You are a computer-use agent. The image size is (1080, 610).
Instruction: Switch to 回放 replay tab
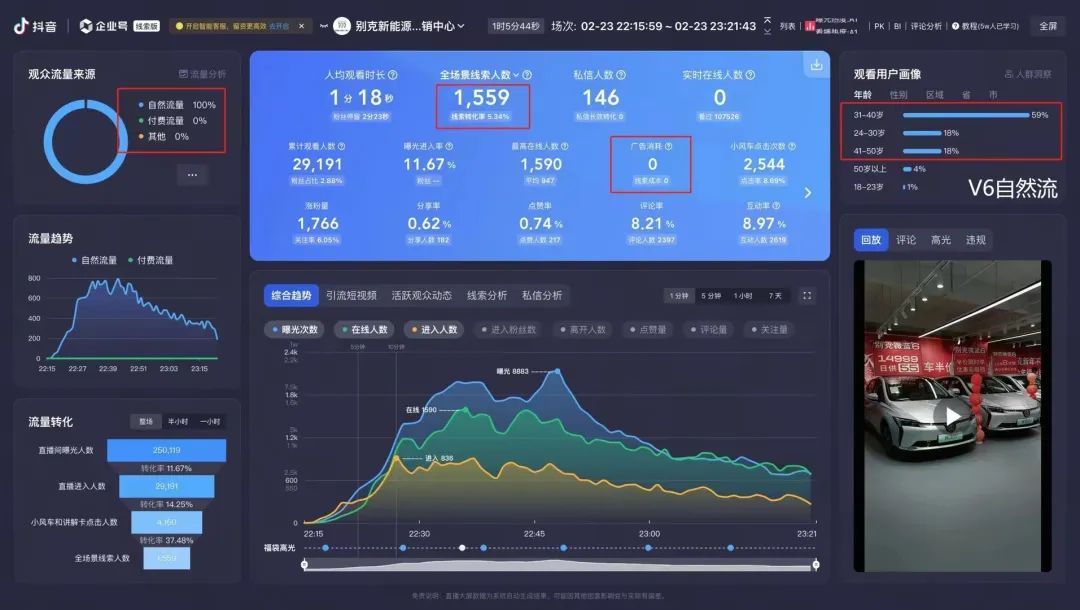[871, 240]
